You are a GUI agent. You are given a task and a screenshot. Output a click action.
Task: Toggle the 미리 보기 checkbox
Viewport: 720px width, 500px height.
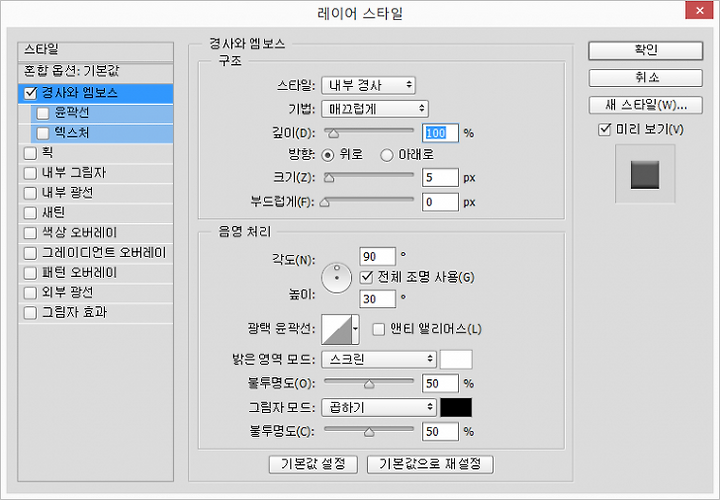(x=605, y=129)
